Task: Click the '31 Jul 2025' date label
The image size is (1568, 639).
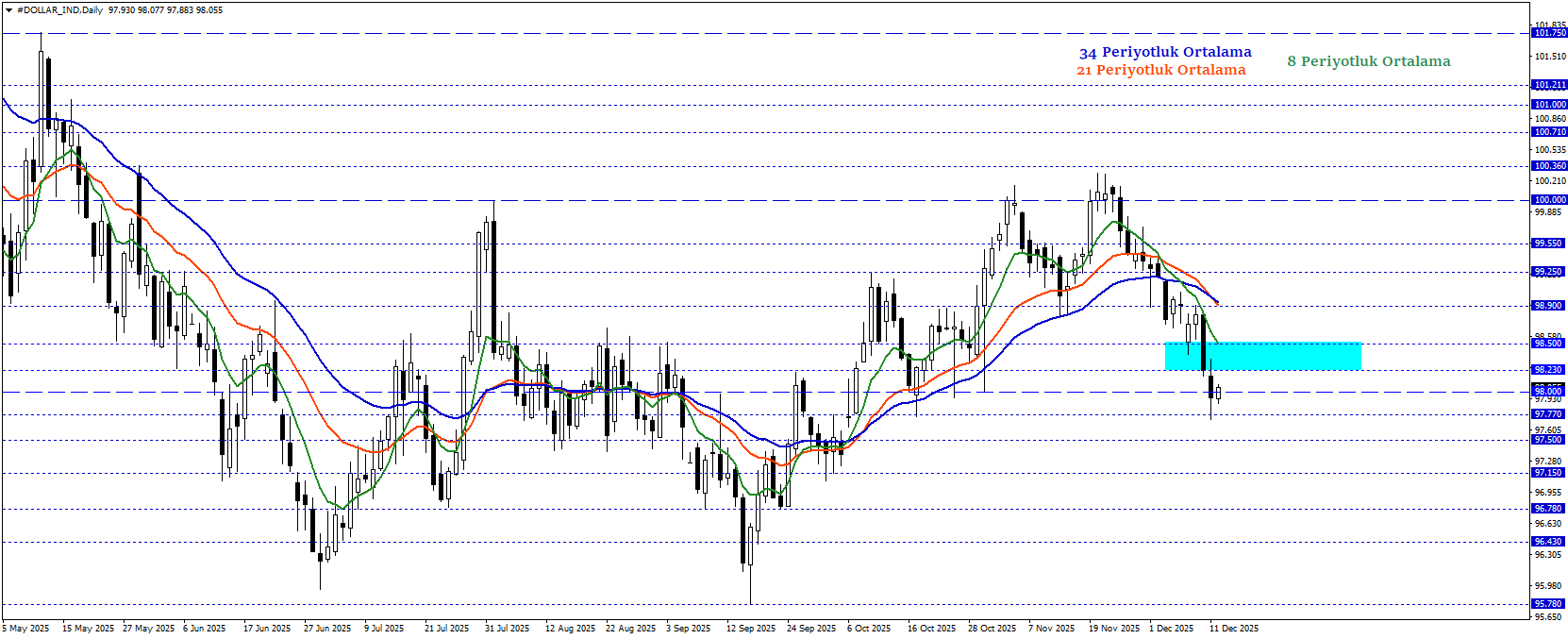Action: tap(507, 629)
